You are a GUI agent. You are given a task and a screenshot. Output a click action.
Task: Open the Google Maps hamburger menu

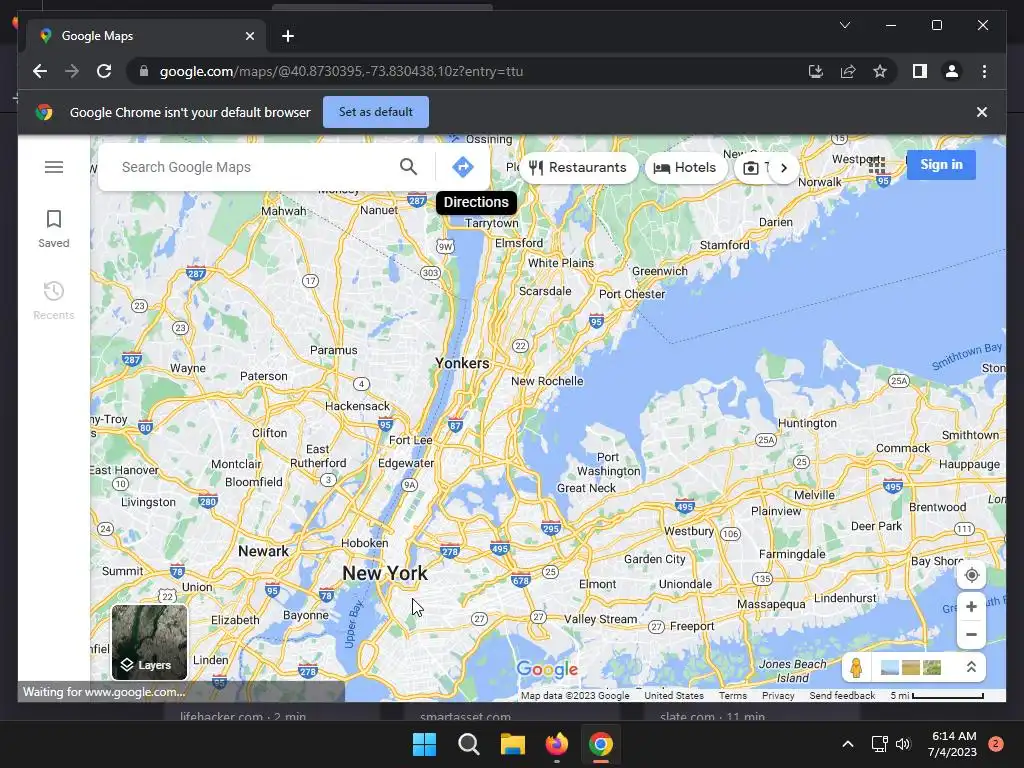click(x=54, y=167)
